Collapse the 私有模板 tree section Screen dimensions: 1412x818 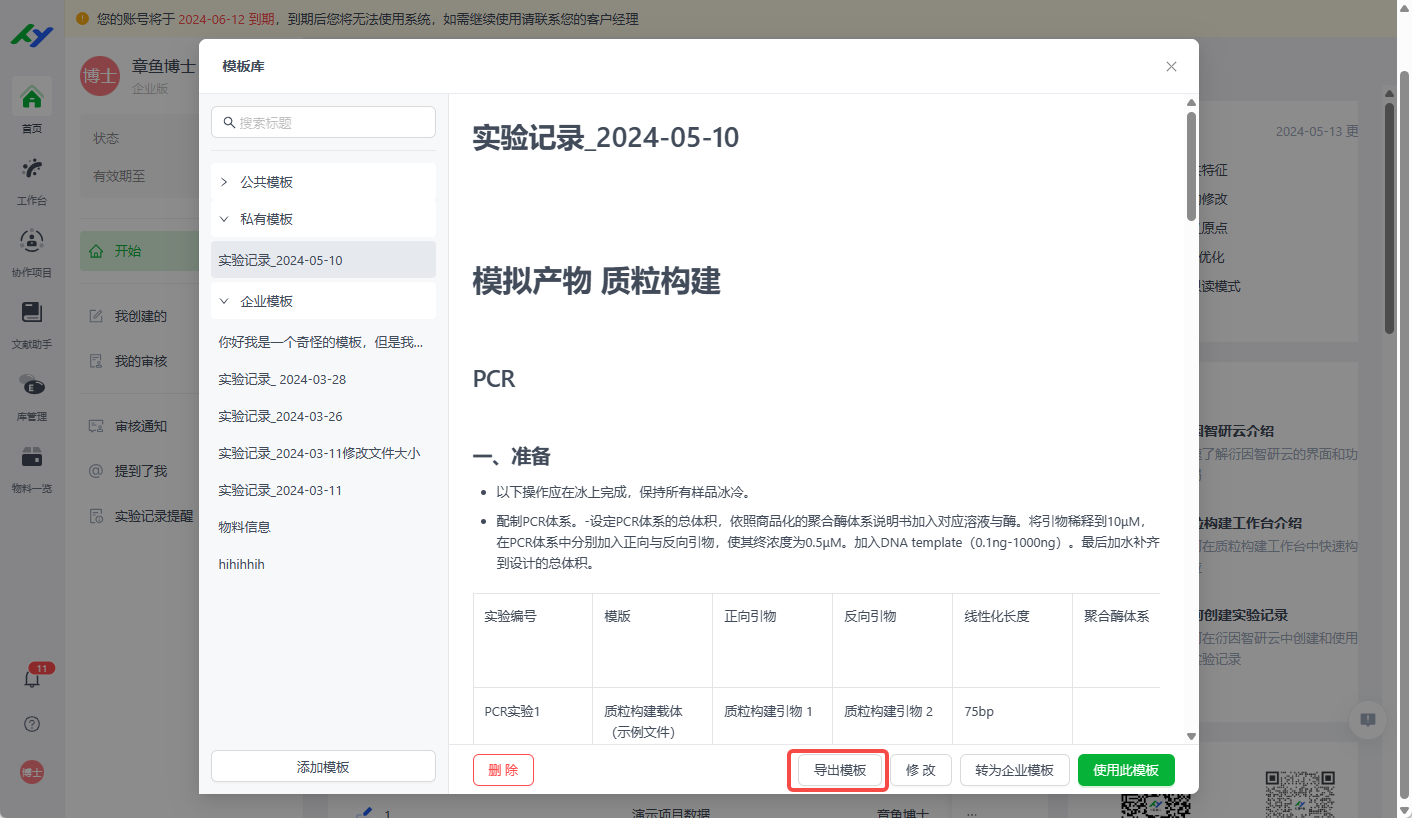[224, 219]
